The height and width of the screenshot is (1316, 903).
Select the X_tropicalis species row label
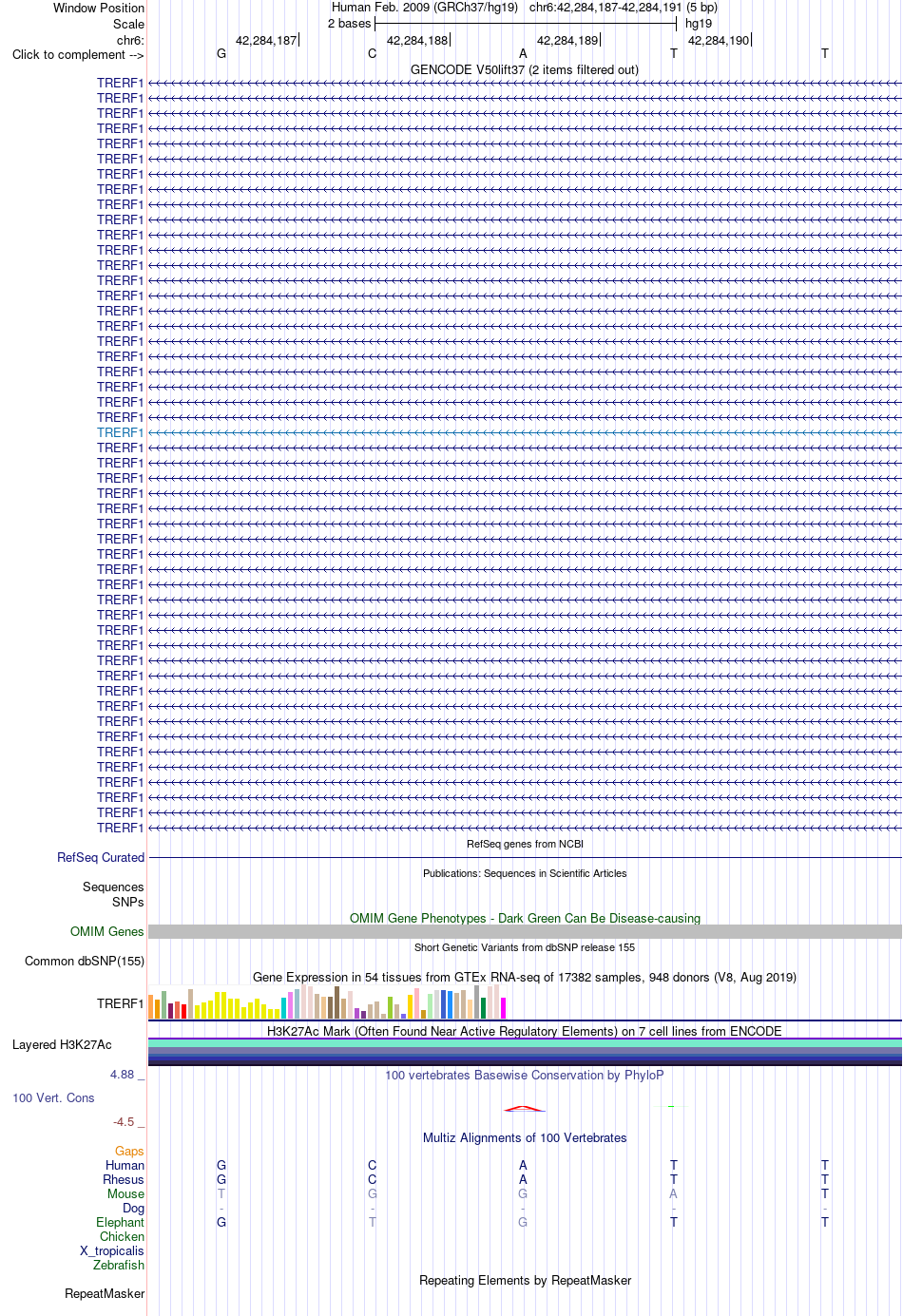click(x=112, y=1250)
